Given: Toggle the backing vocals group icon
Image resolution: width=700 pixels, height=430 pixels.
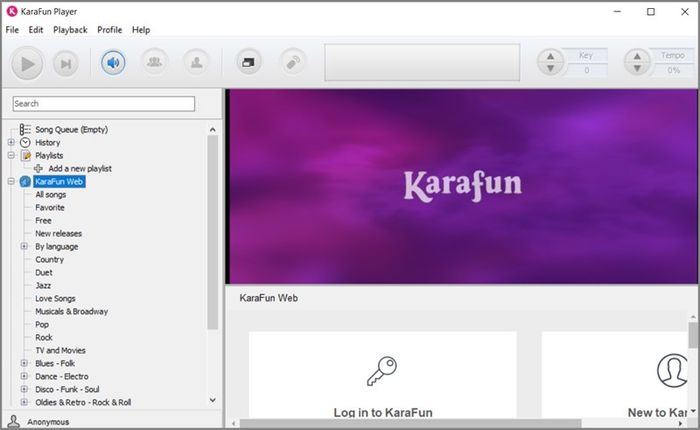Looking at the screenshot, I should (154, 62).
